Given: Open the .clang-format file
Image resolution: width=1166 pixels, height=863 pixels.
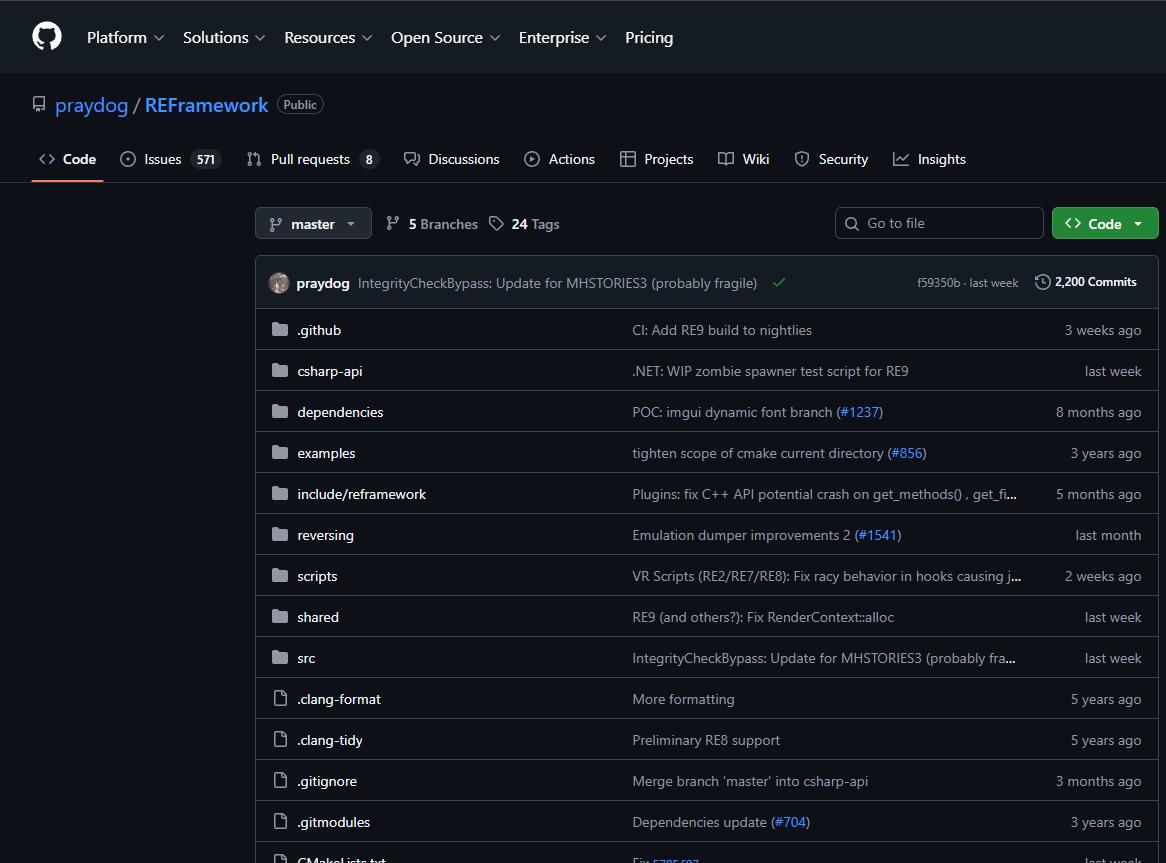Looking at the screenshot, I should (x=339, y=699).
